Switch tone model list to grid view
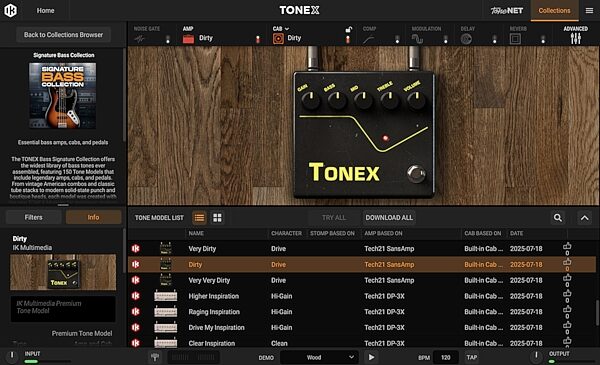The width and height of the screenshot is (600, 365). click(217, 218)
